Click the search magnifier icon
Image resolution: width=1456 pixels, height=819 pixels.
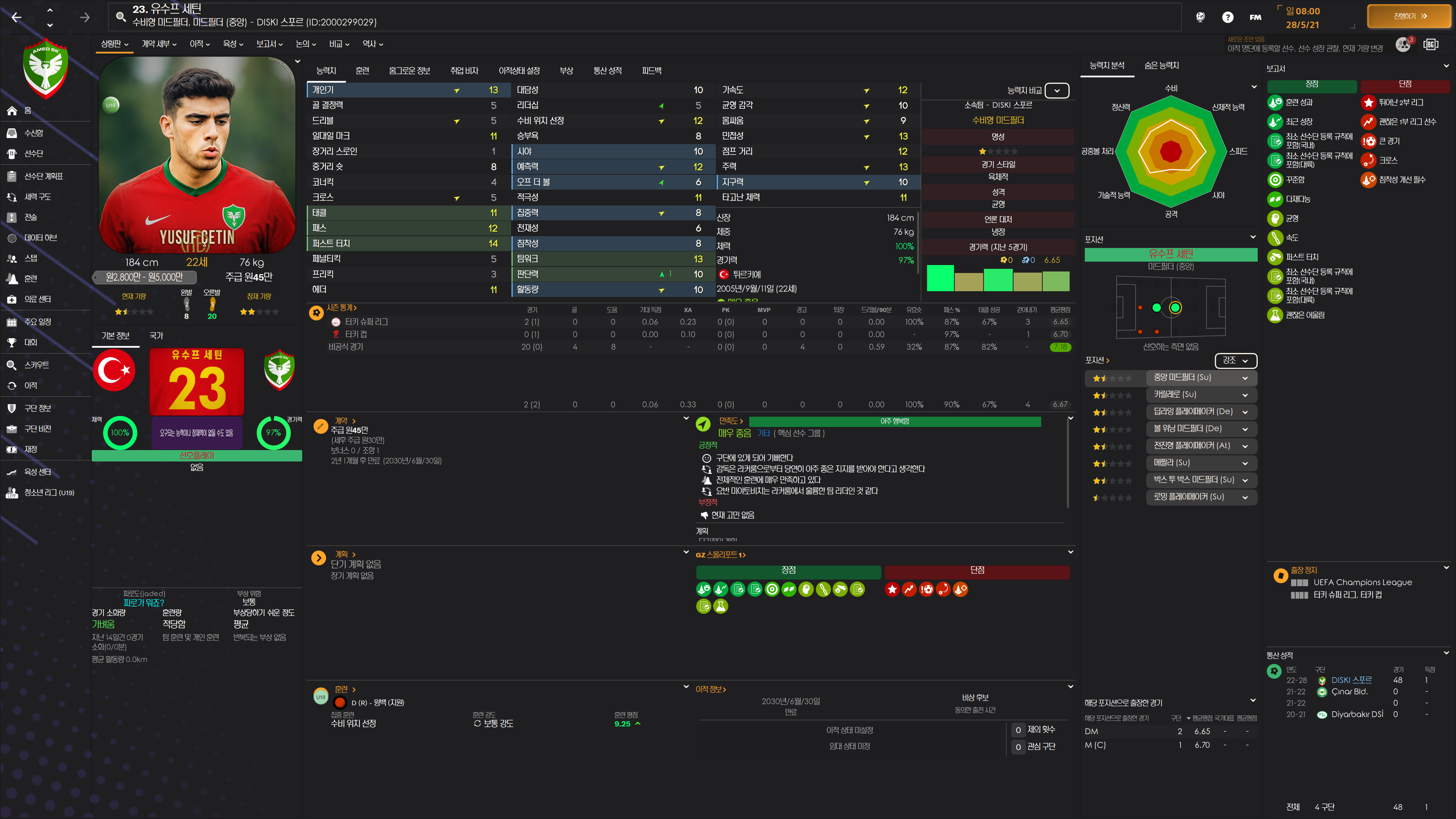tap(121, 16)
